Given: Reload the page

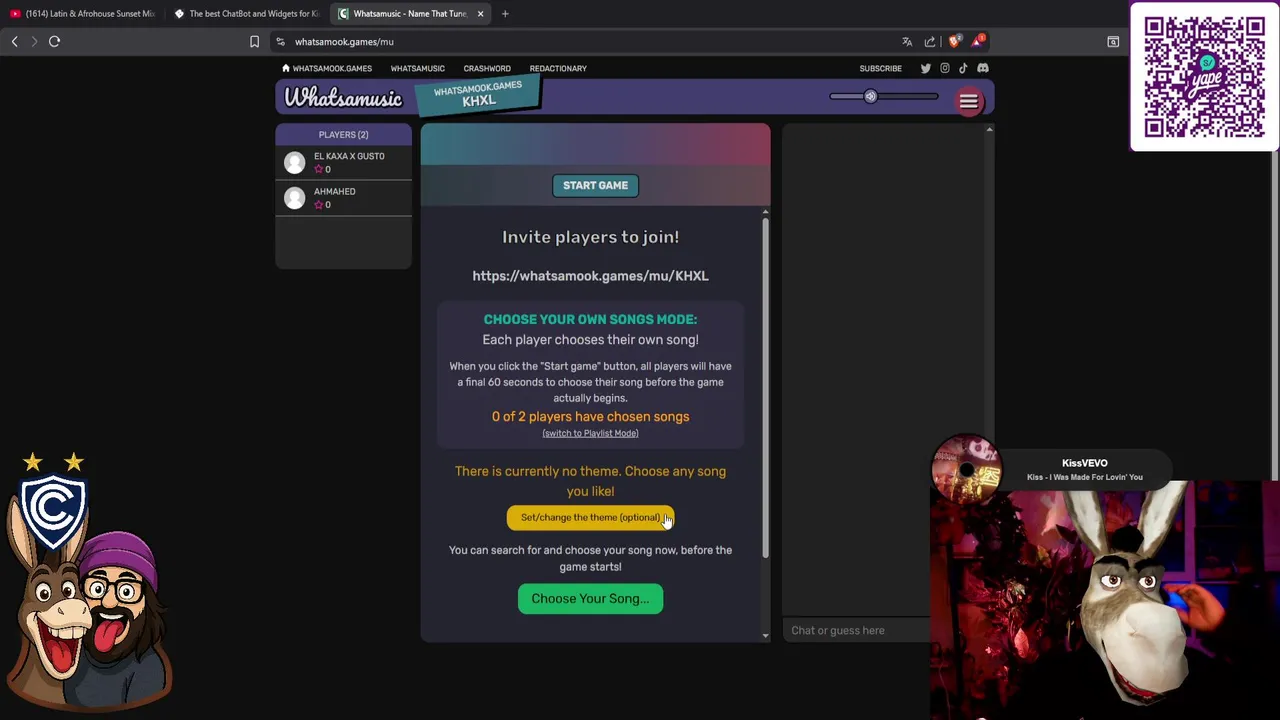Looking at the screenshot, I should pos(55,41).
